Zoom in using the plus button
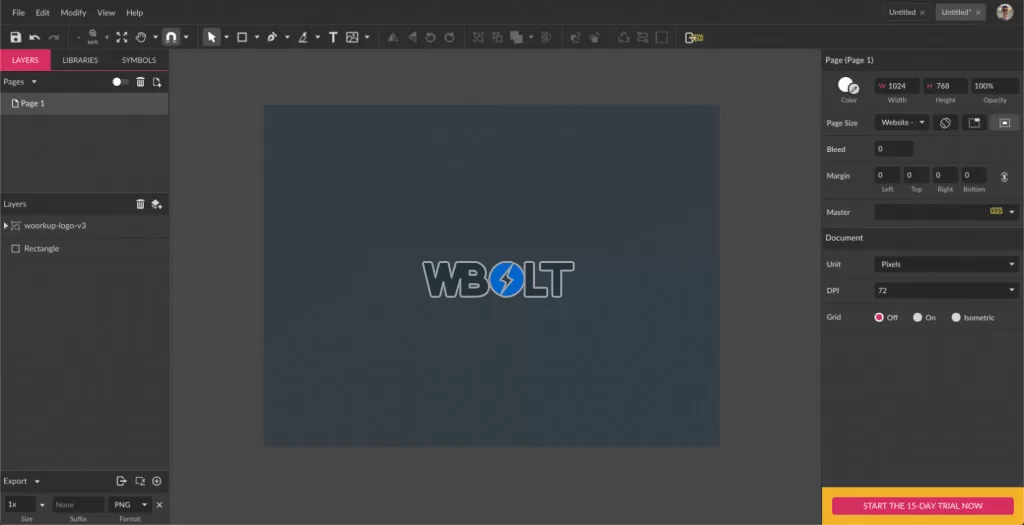The image size is (1024, 525). point(106,38)
